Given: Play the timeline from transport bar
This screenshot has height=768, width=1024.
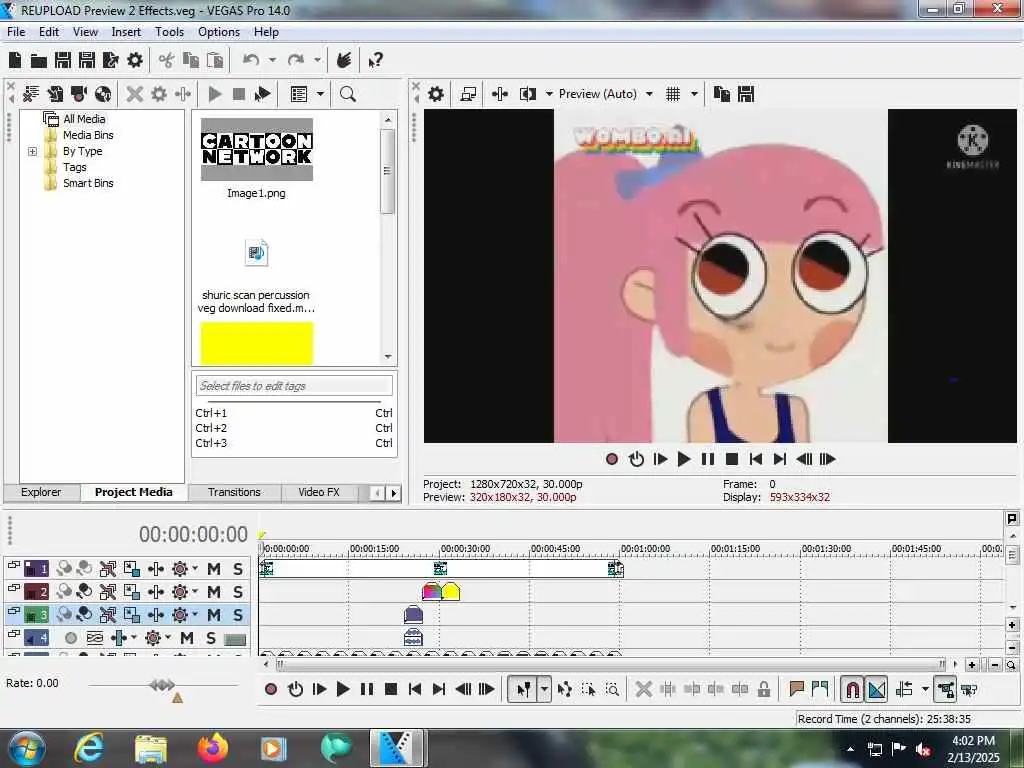Looking at the screenshot, I should click(343, 689).
